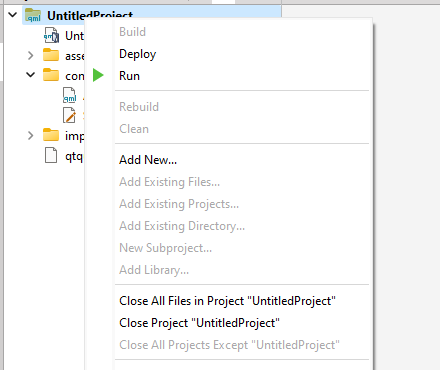Click the blank qtquickcontrols file icon
The image size is (440, 370).
[x=51, y=155]
